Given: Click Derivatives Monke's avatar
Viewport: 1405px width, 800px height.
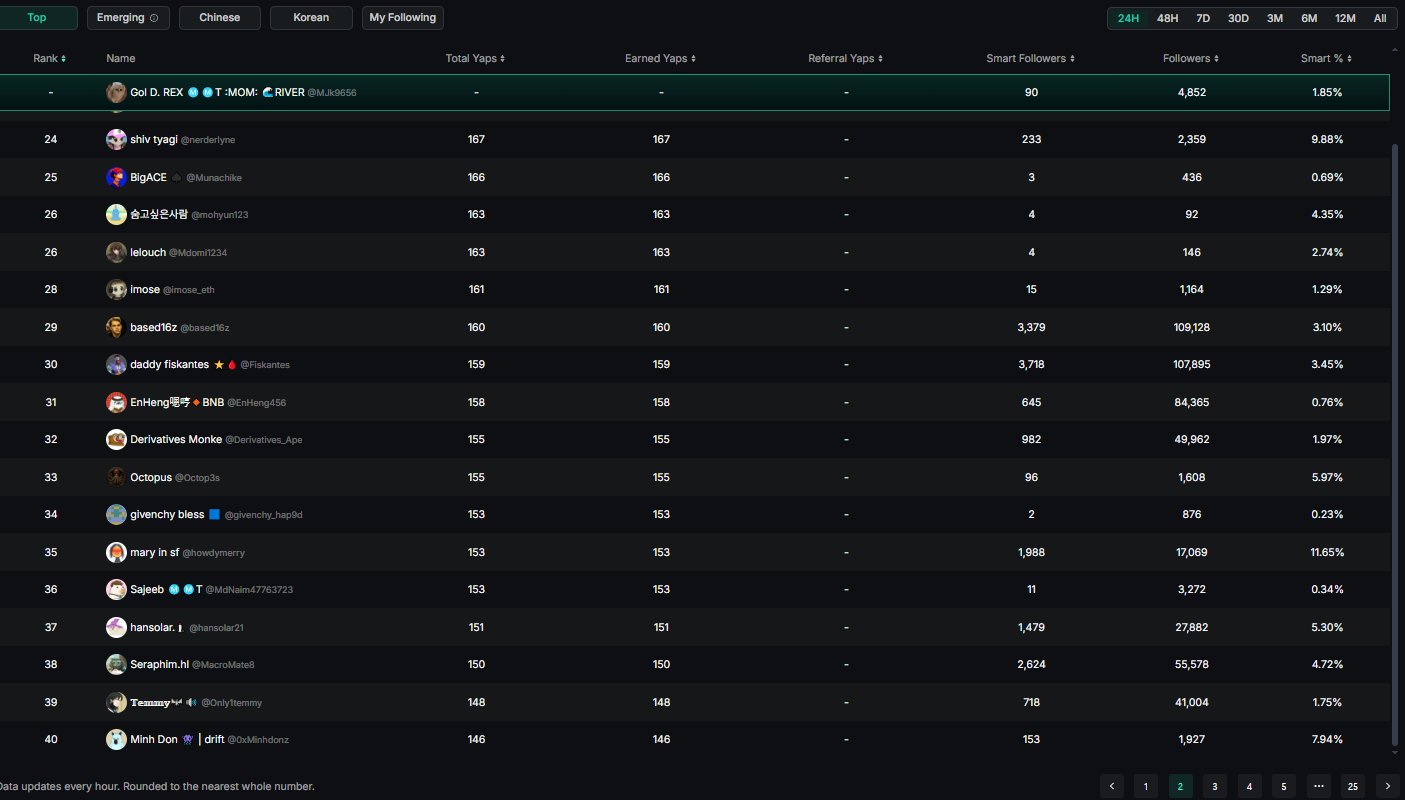Looking at the screenshot, I should (116, 439).
